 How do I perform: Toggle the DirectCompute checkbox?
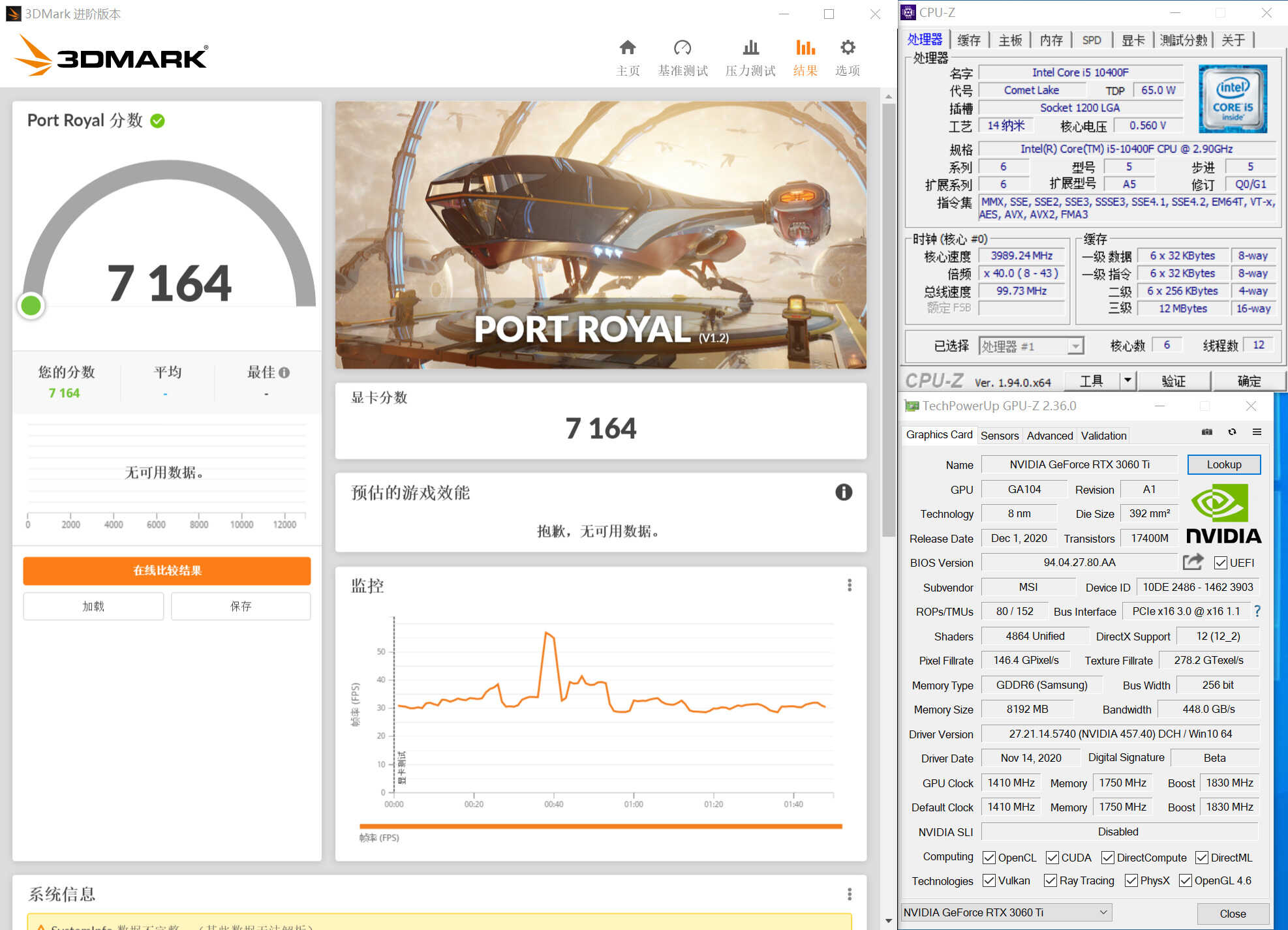coord(1108,858)
